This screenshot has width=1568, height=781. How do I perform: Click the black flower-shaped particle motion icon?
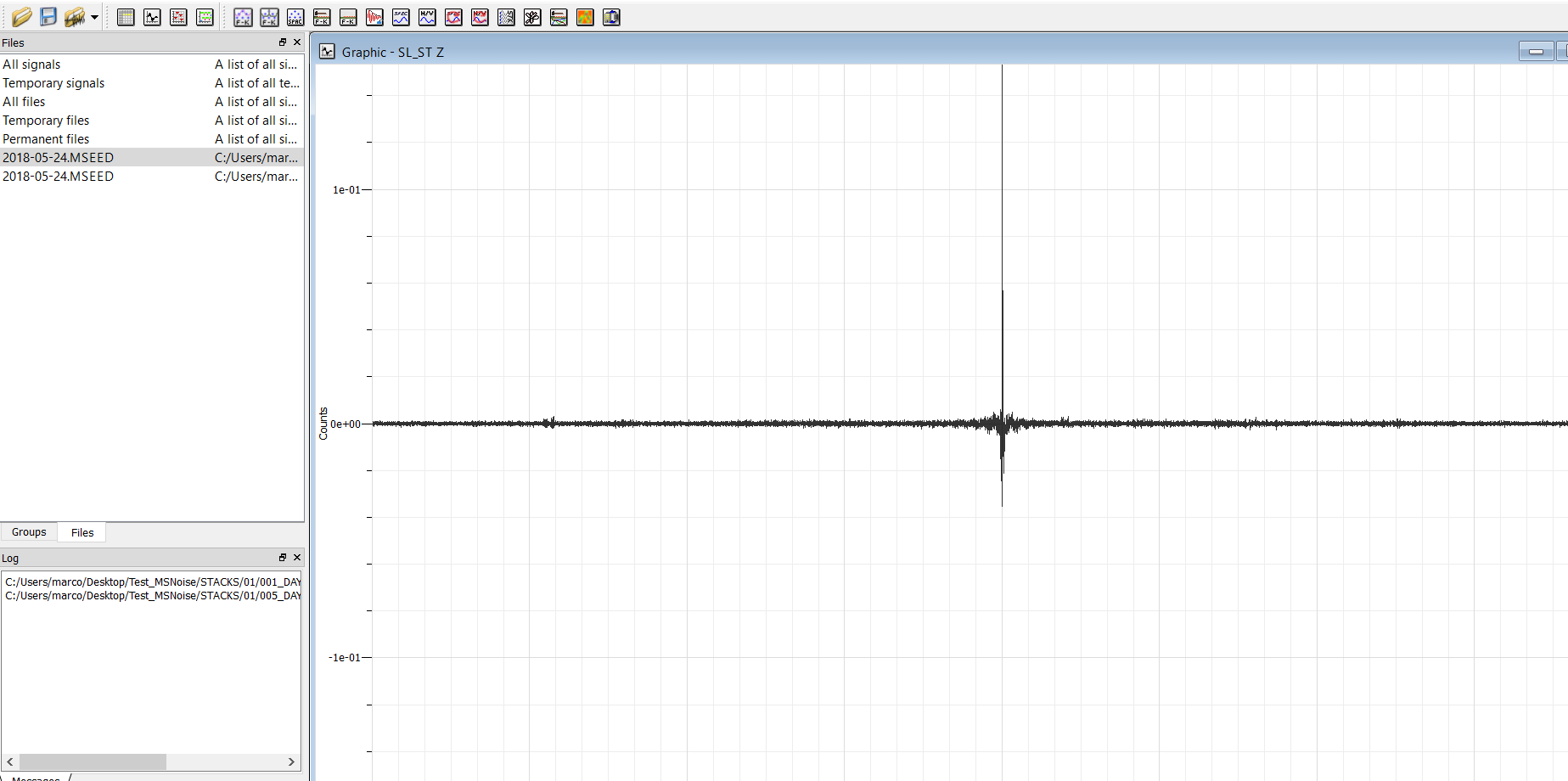[x=532, y=17]
